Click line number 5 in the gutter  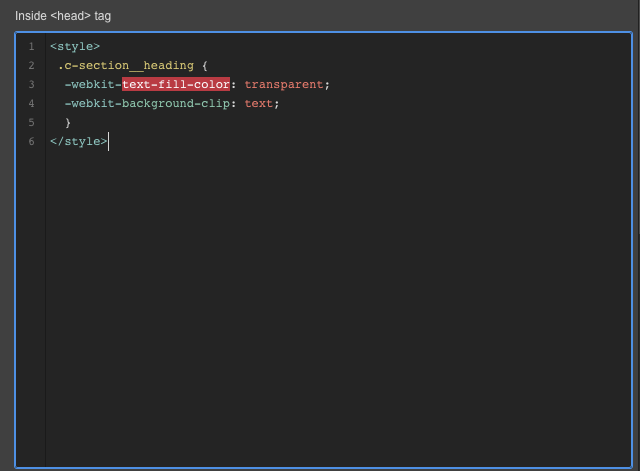tap(31, 122)
